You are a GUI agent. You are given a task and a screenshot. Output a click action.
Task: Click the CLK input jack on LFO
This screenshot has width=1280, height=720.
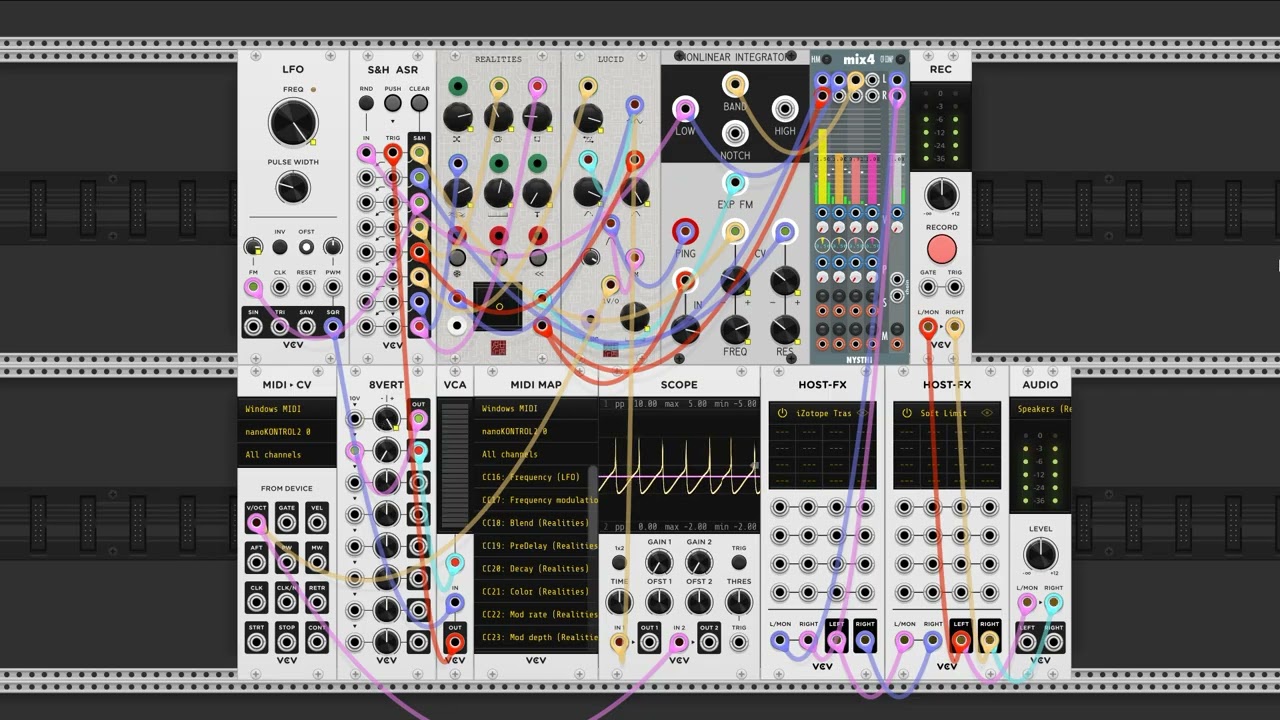tap(280, 288)
